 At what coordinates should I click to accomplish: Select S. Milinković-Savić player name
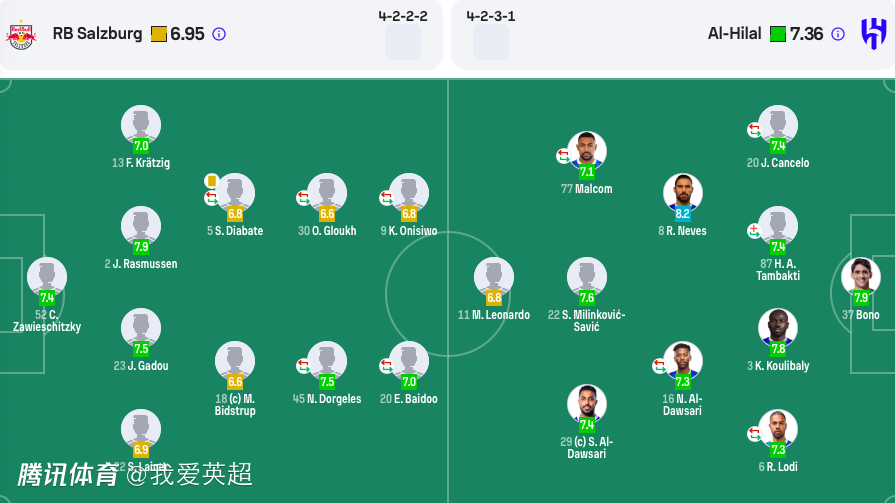pos(587,321)
